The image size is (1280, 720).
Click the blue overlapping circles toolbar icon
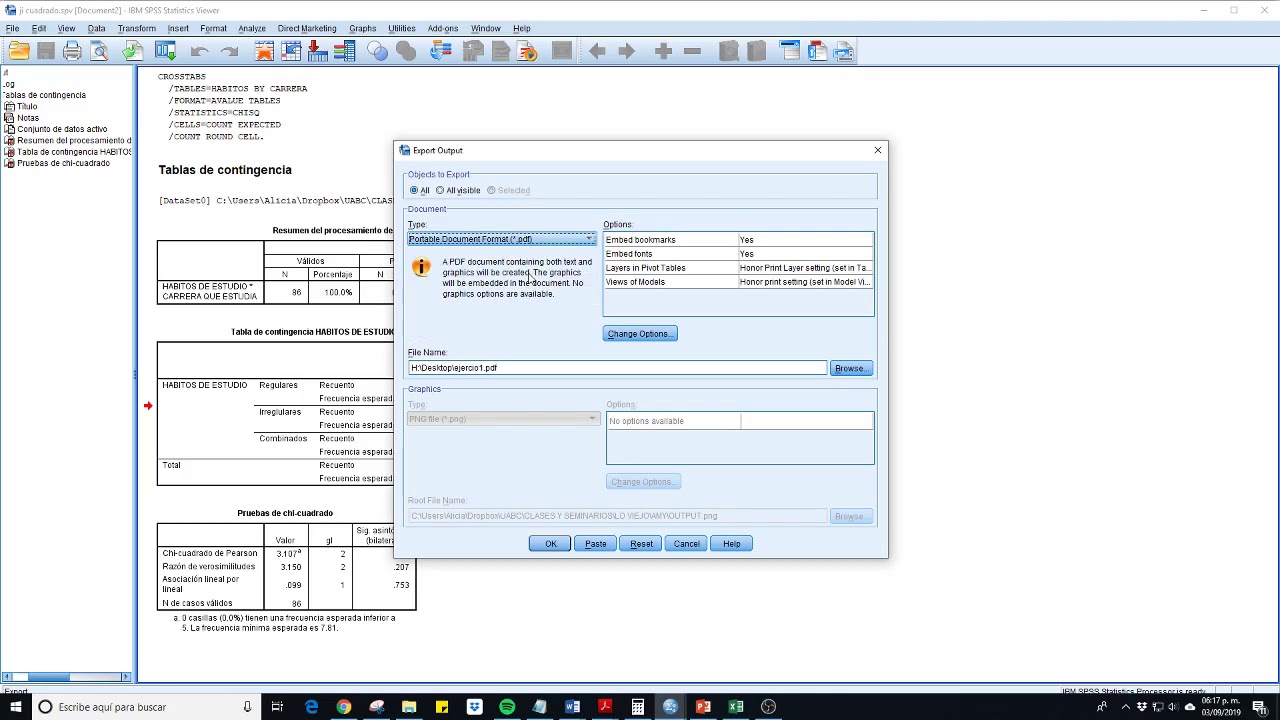tap(377, 51)
